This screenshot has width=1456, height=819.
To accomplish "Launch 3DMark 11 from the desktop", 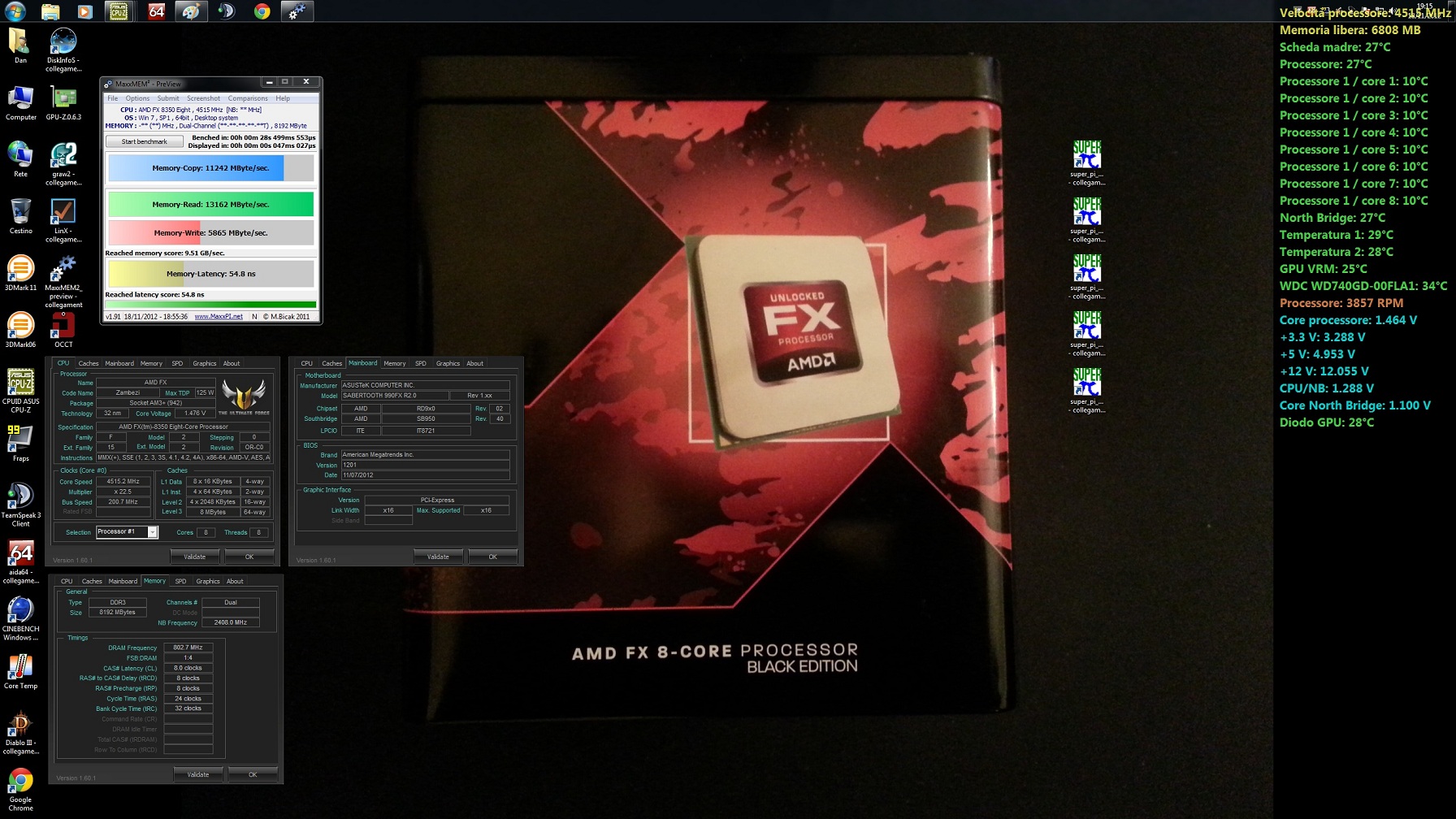I will pos(20,274).
